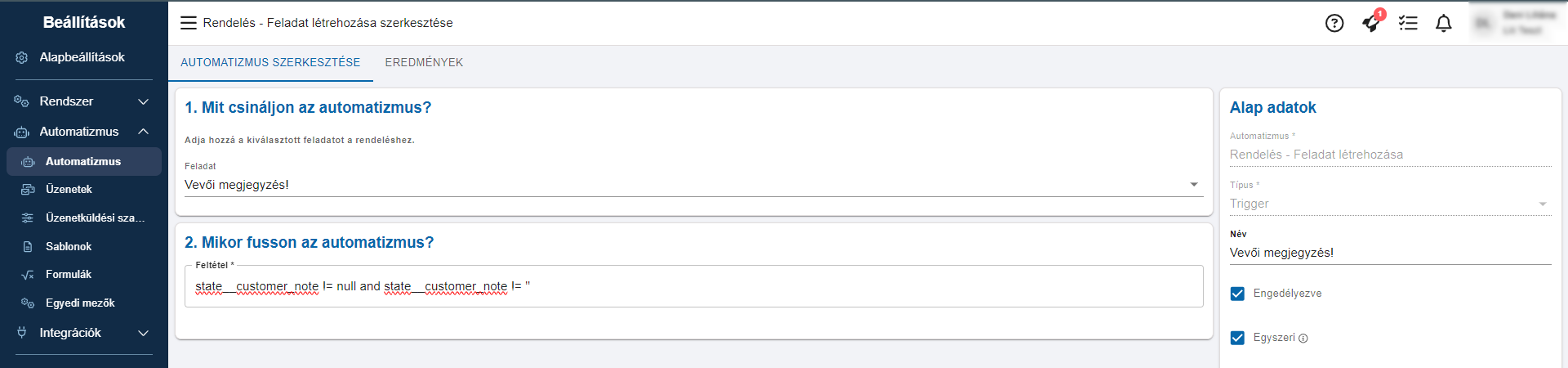This screenshot has width=1568, height=368.
Task: Open the rocket updates icon
Action: (1371, 23)
